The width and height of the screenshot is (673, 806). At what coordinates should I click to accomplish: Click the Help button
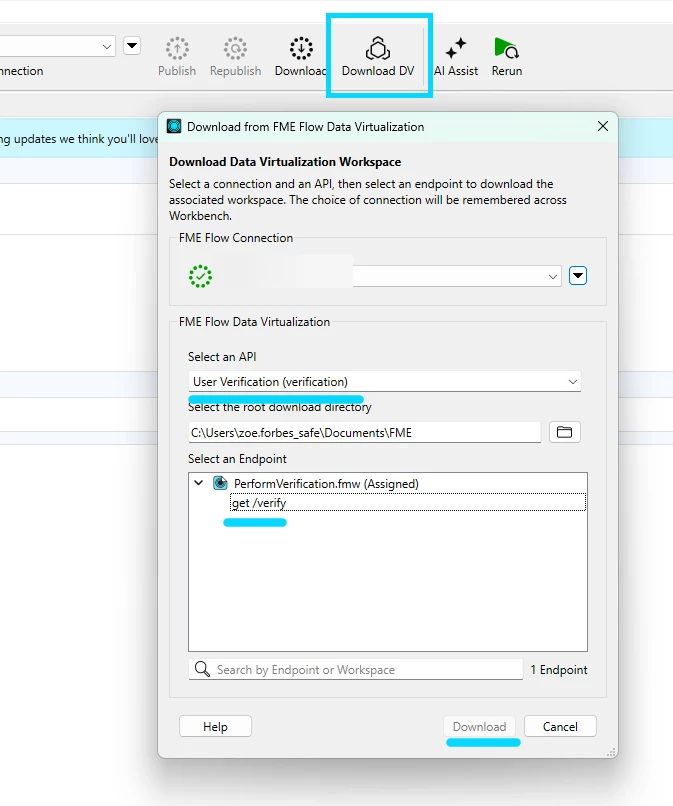coord(215,726)
